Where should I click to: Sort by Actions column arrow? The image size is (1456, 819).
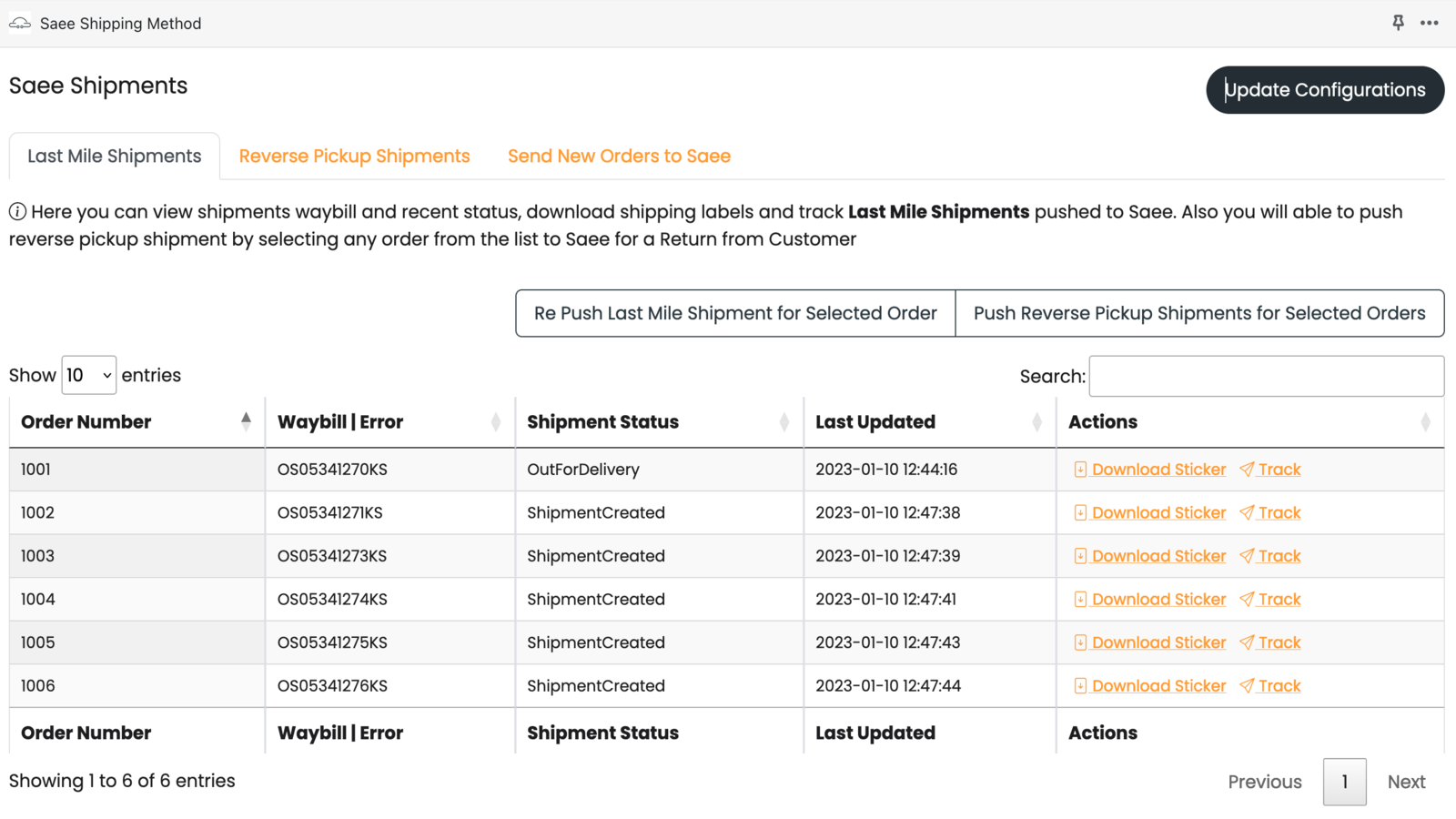point(1425,421)
